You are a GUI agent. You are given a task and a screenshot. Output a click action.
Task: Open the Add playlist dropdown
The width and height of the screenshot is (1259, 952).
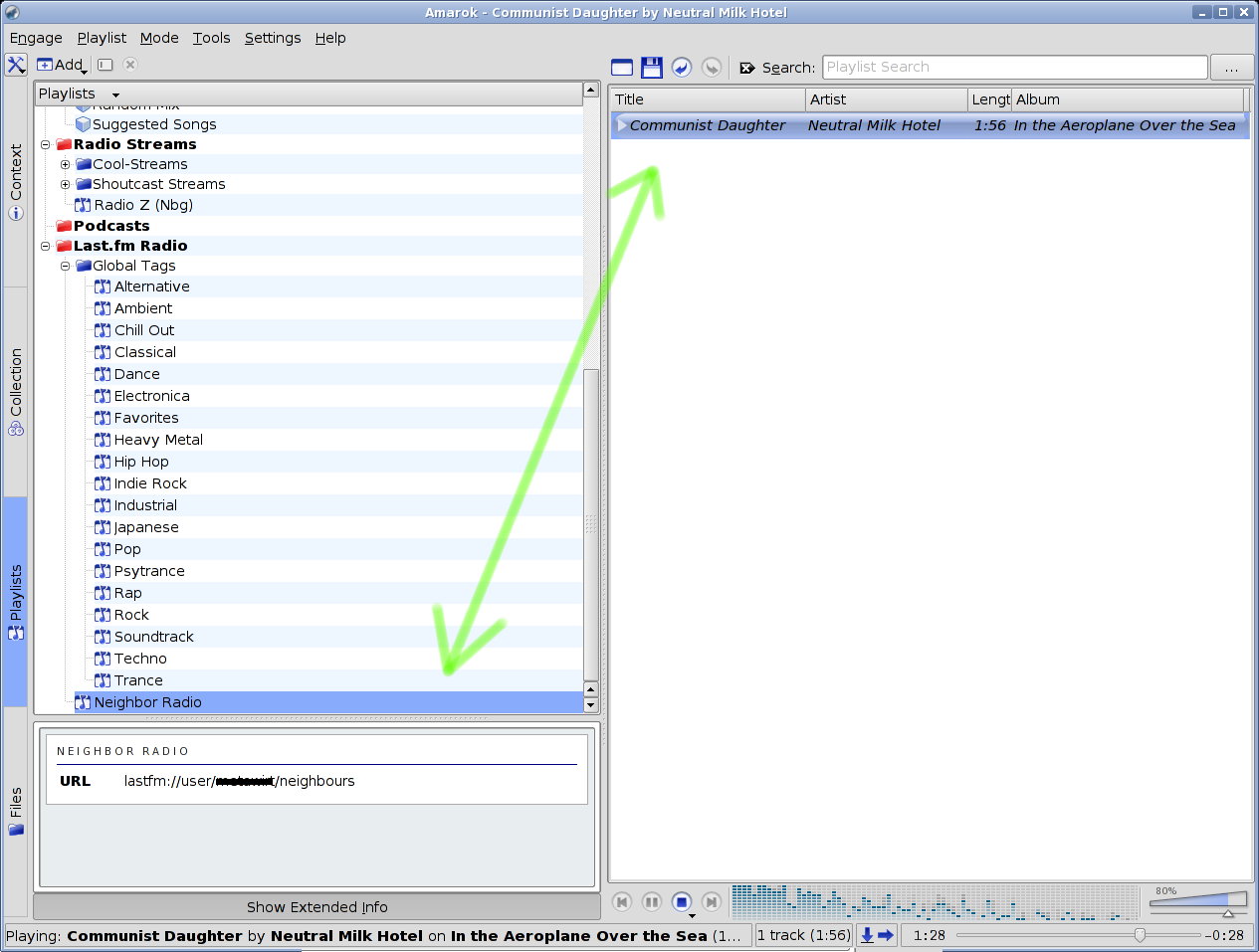tap(62, 65)
